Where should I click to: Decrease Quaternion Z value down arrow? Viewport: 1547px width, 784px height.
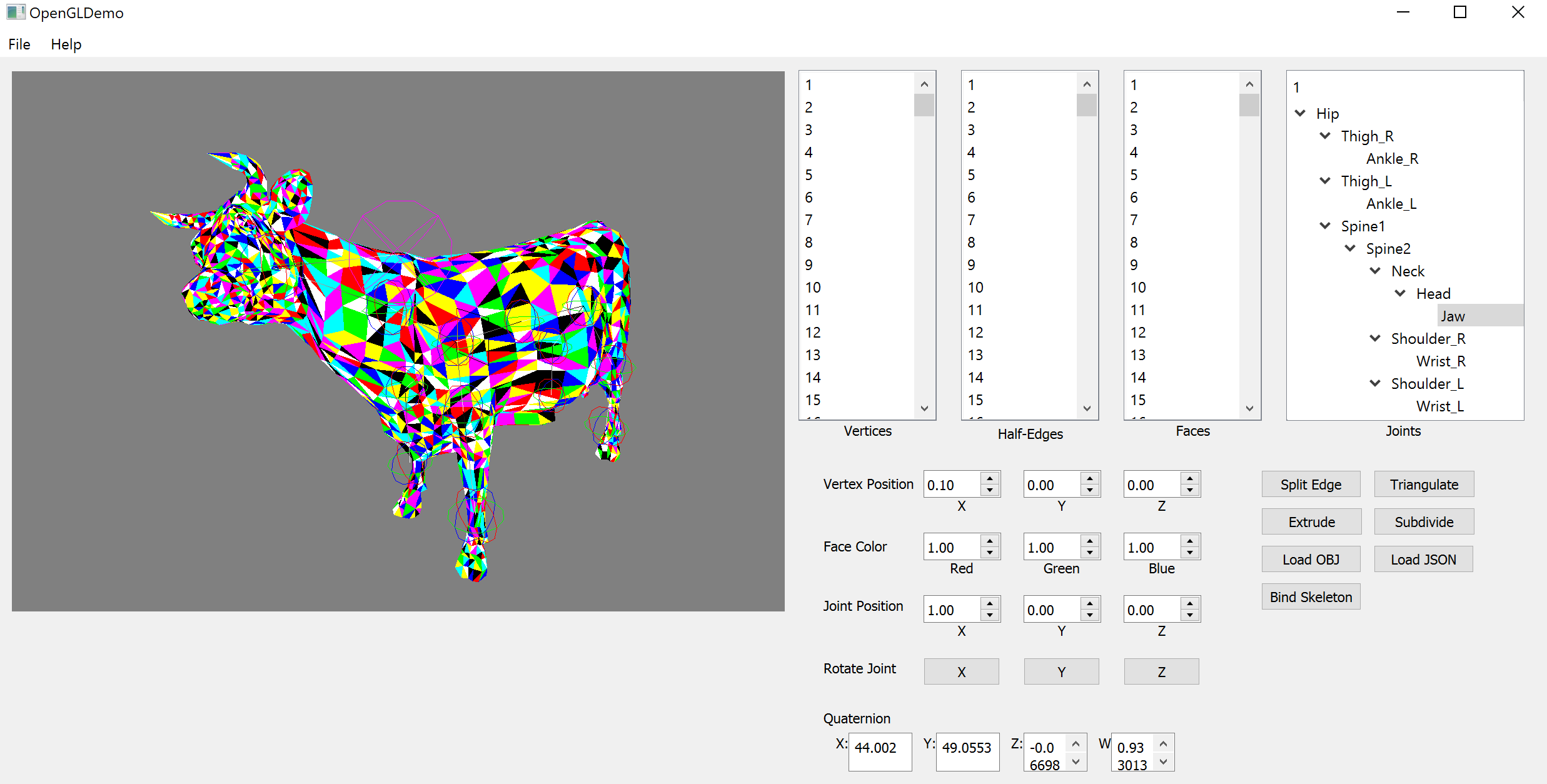(x=1076, y=761)
